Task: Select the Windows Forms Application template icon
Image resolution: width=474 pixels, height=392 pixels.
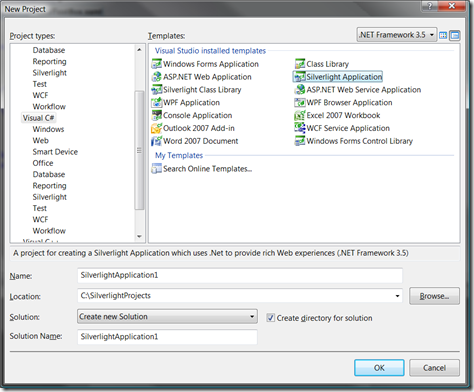Action: pos(156,64)
